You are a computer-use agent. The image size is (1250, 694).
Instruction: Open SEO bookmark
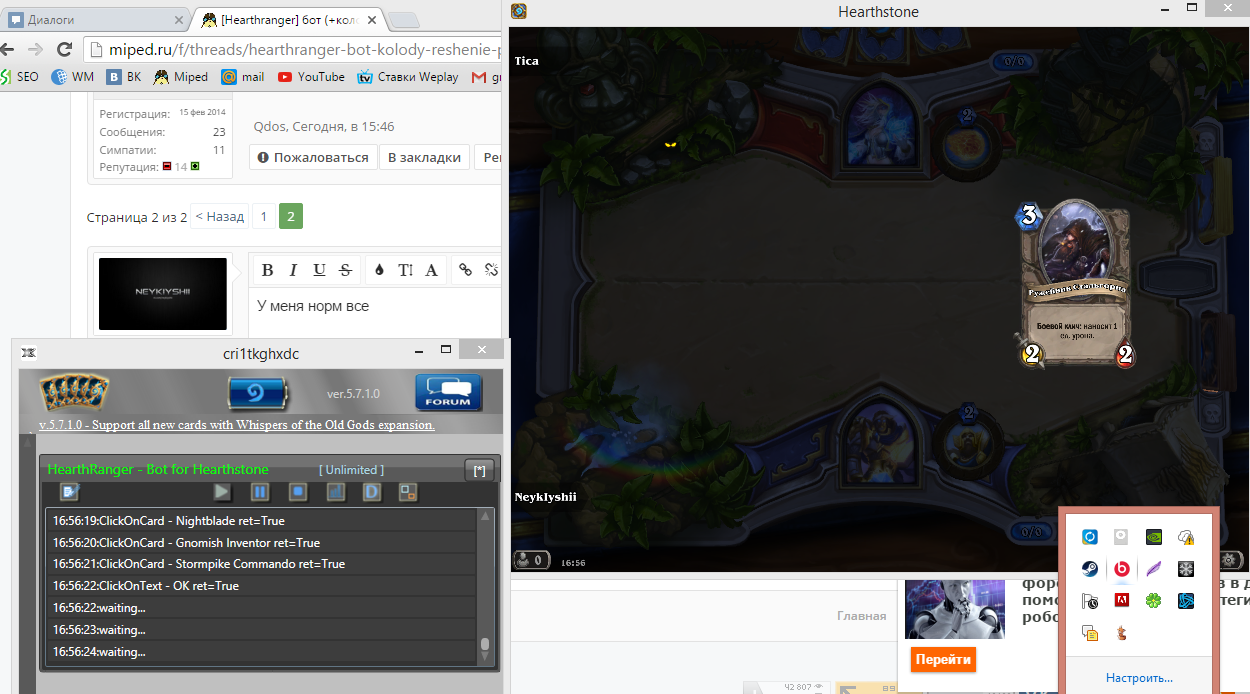pyautogui.click(x=20, y=76)
